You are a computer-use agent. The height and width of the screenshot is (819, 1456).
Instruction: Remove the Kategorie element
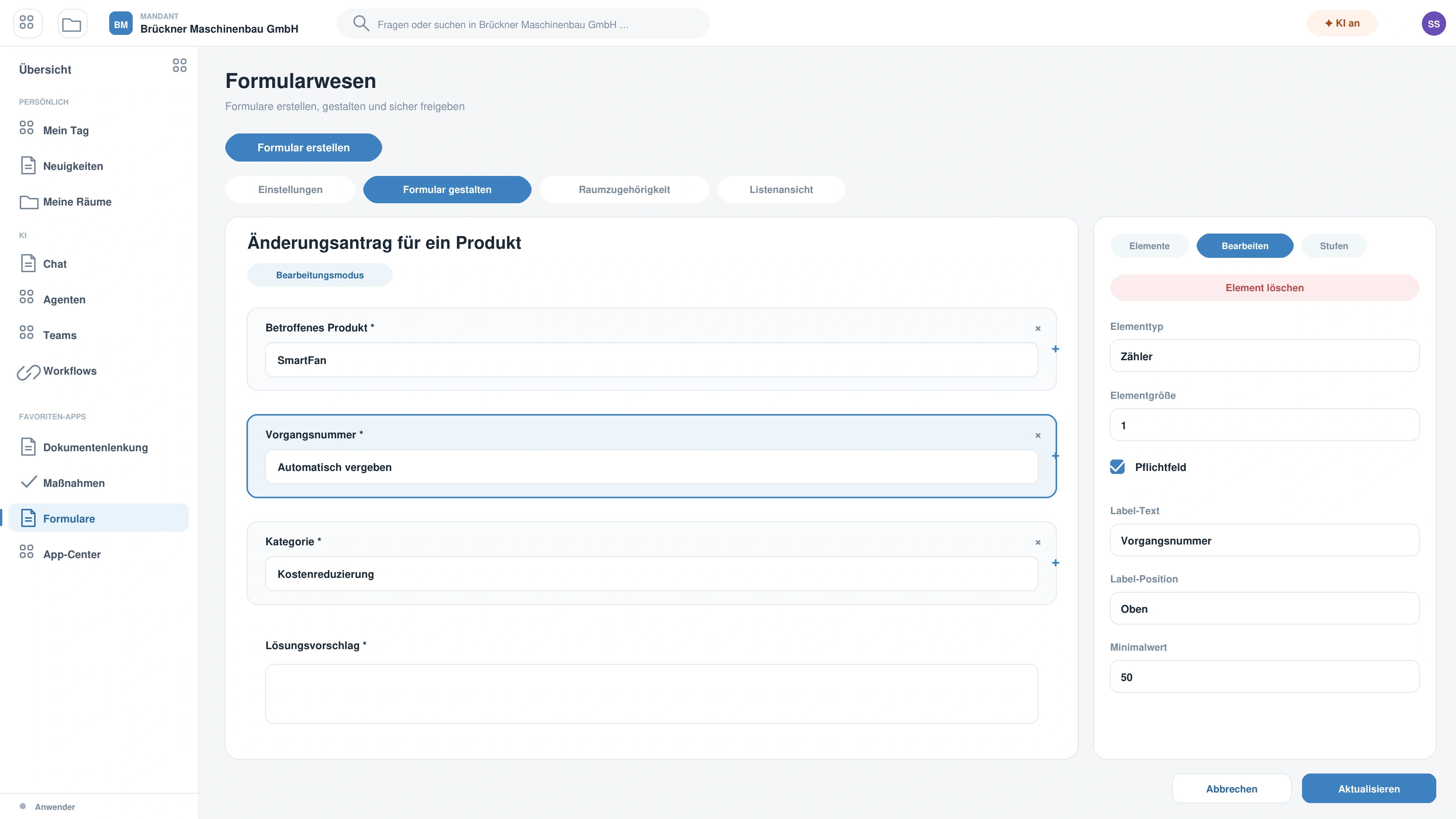1038,542
